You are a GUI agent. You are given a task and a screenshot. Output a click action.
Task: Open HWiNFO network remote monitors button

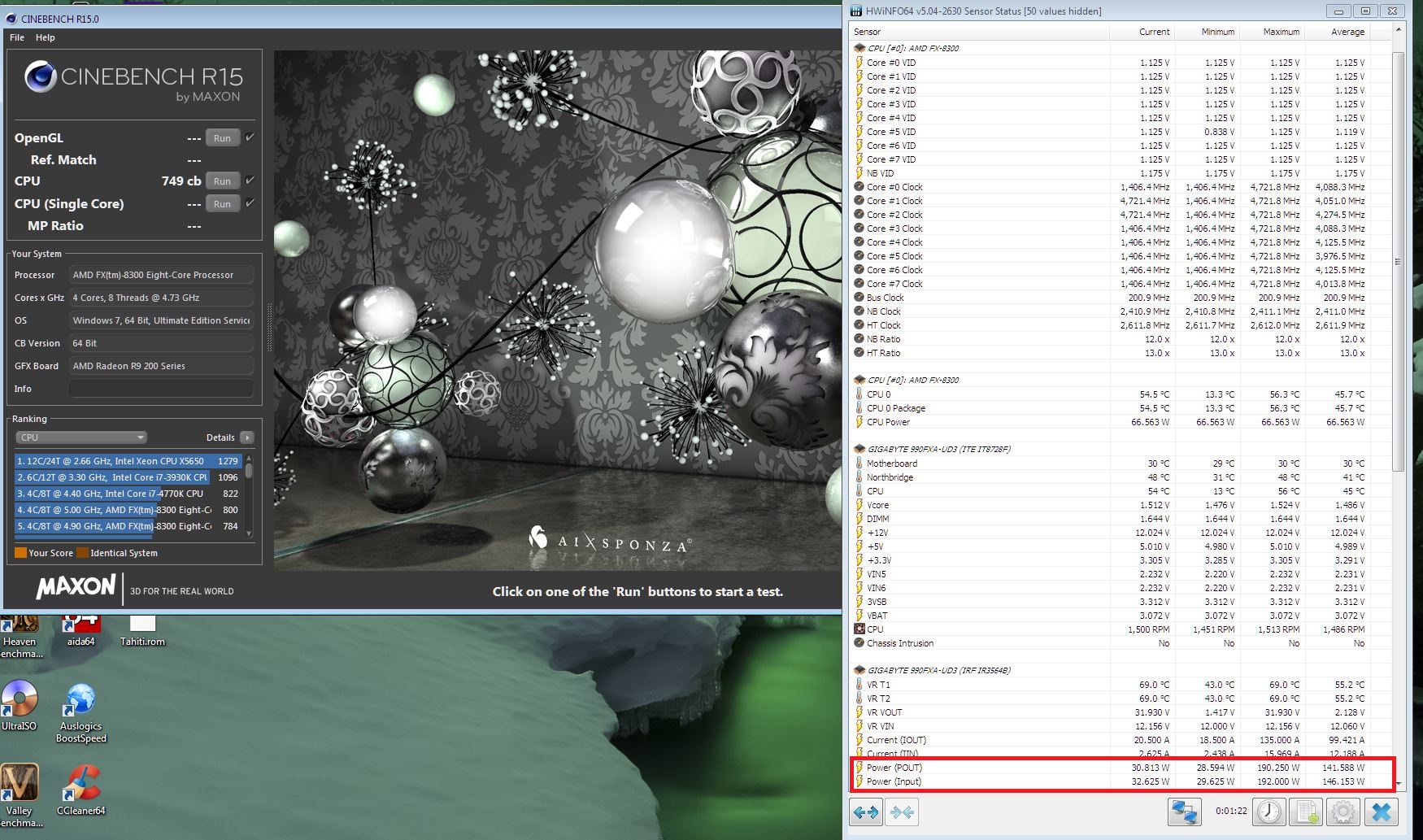point(1184,812)
